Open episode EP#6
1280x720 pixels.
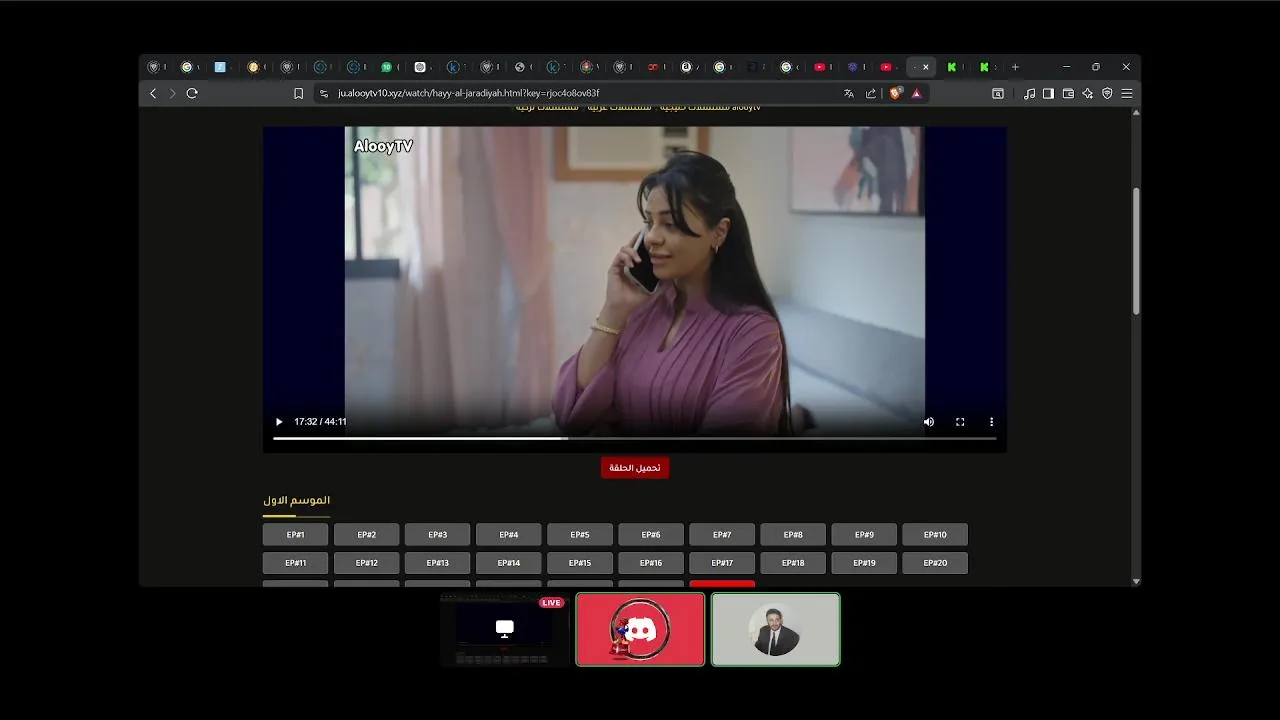pyautogui.click(x=650, y=535)
